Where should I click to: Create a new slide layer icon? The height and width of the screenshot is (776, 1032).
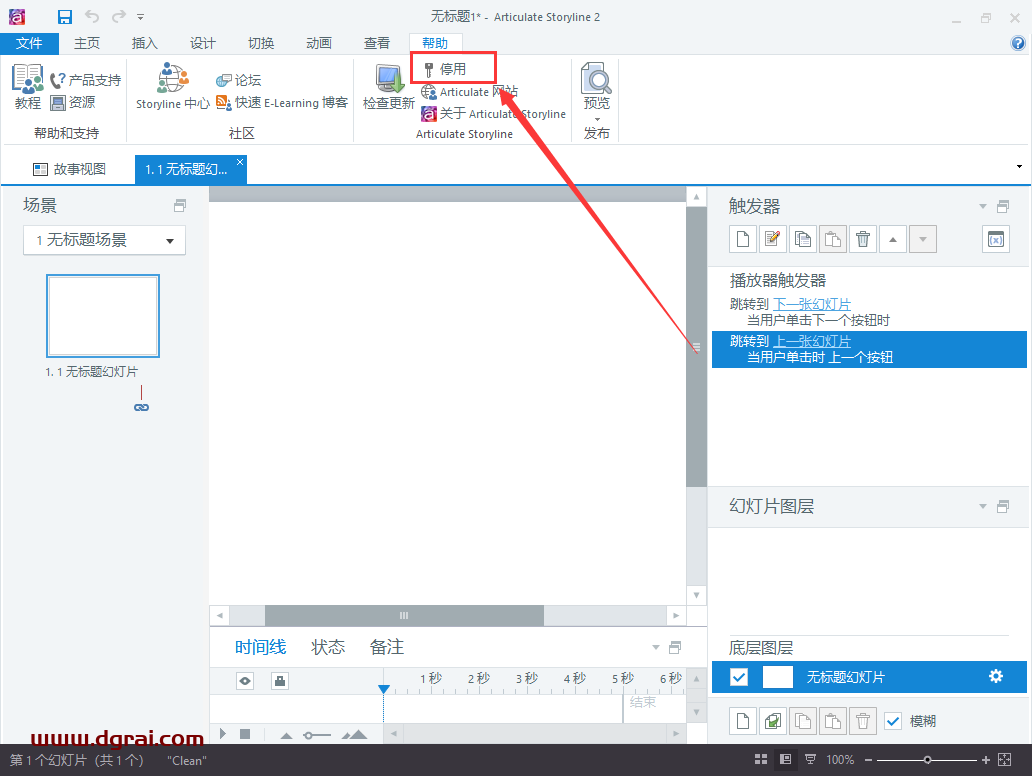point(741,720)
